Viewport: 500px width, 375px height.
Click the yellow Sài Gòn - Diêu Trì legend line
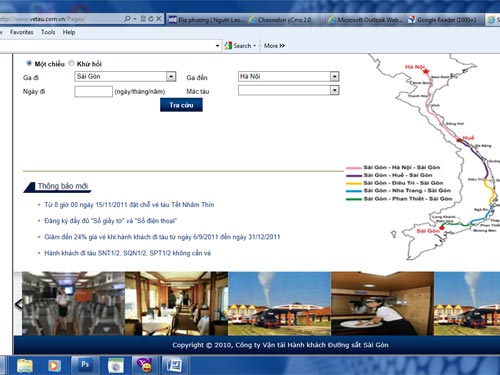point(354,183)
